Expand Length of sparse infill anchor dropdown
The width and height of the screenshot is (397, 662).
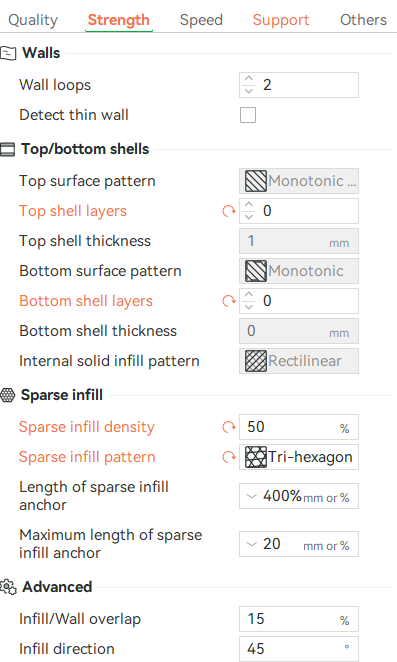(252, 496)
